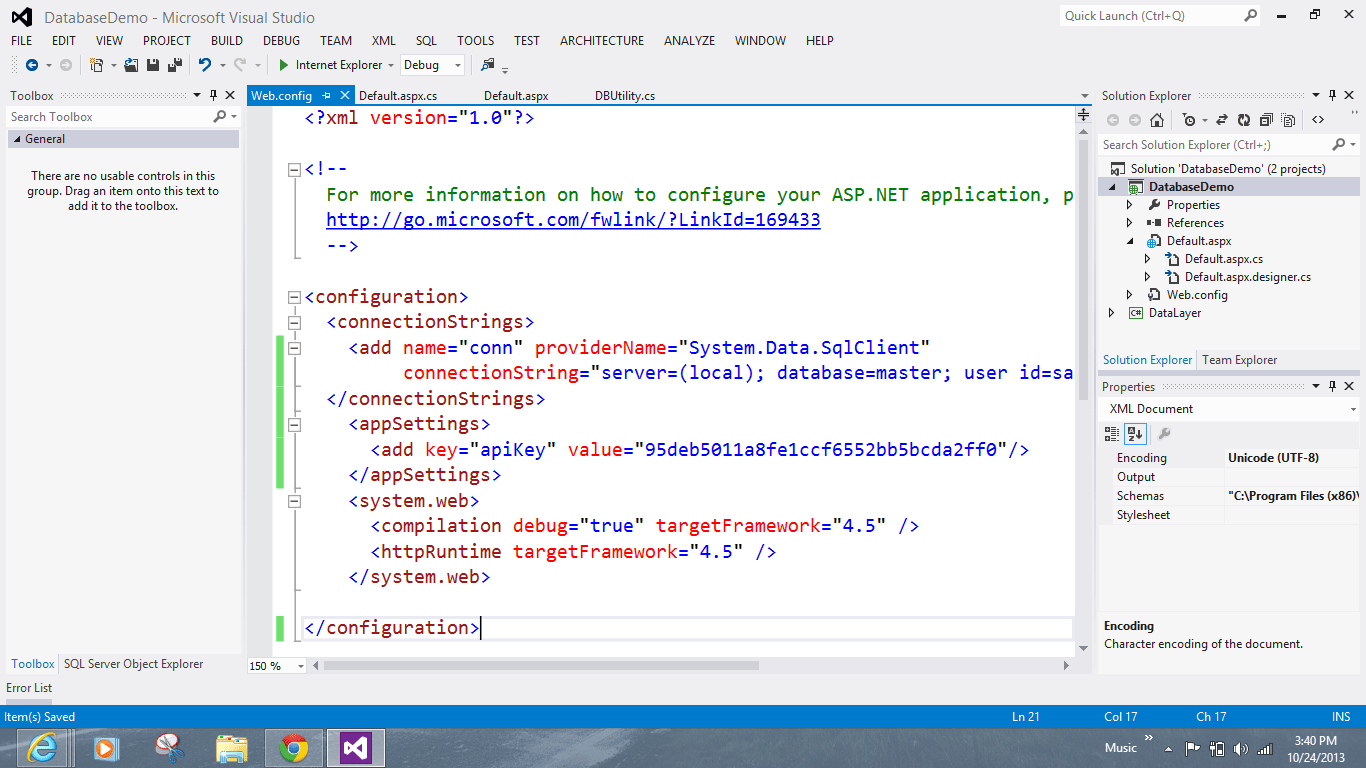Image resolution: width=1366 pixels, height=768 pixels.
Task: Adjust the speaker volume in the system tray
Action: [1241, 747]
